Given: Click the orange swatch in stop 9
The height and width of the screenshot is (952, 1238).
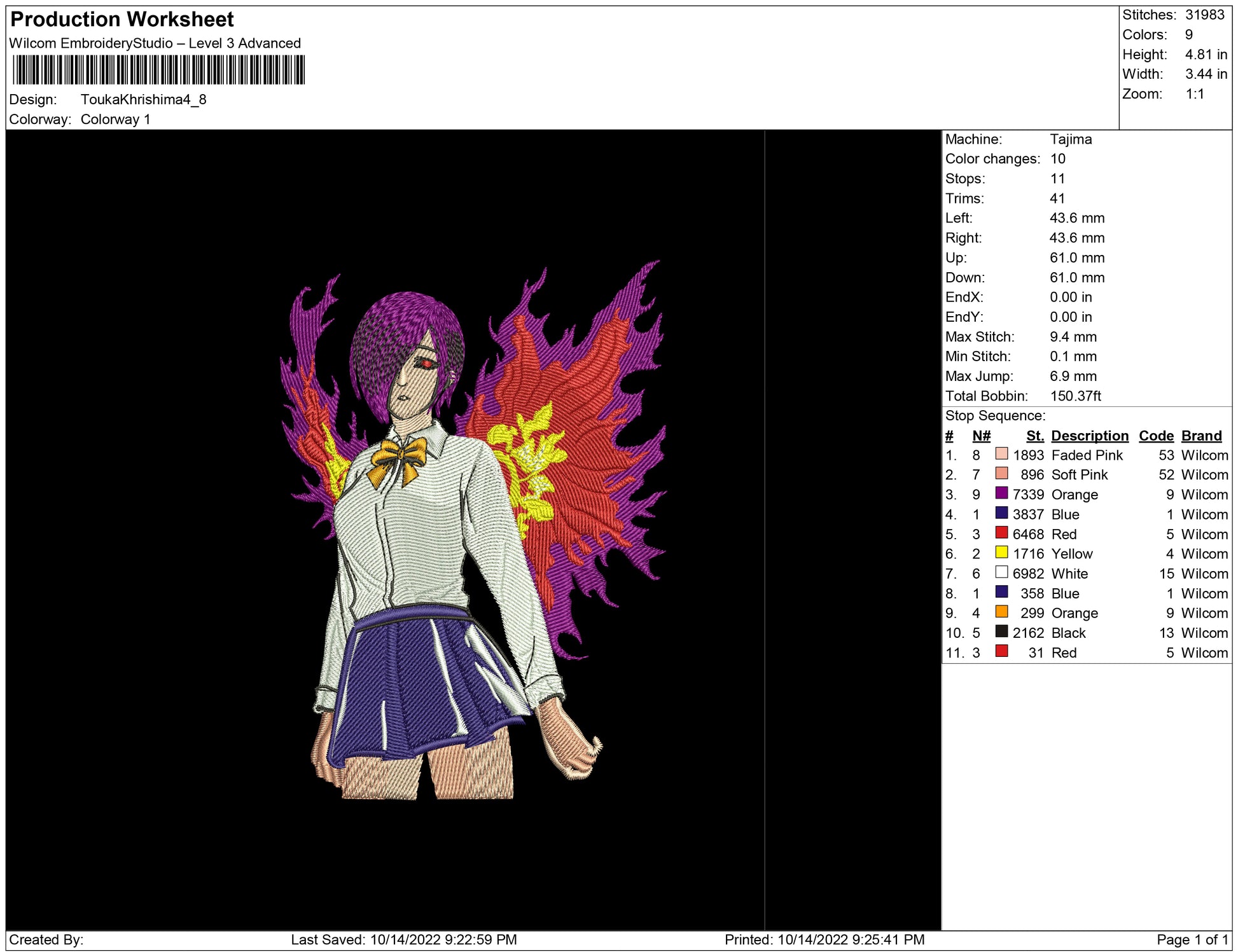Looking at the screenshot, I should 1001,612.
